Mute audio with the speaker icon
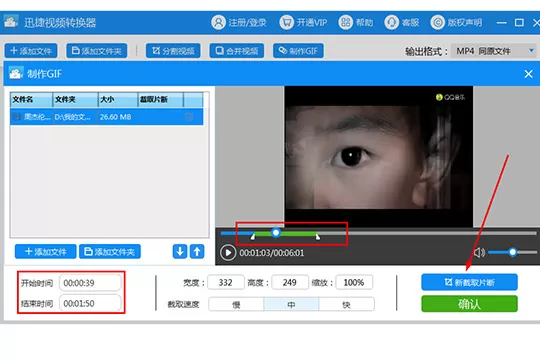This screenshot has width=540, height=360. pyautogui.click(x=479, y=253)
